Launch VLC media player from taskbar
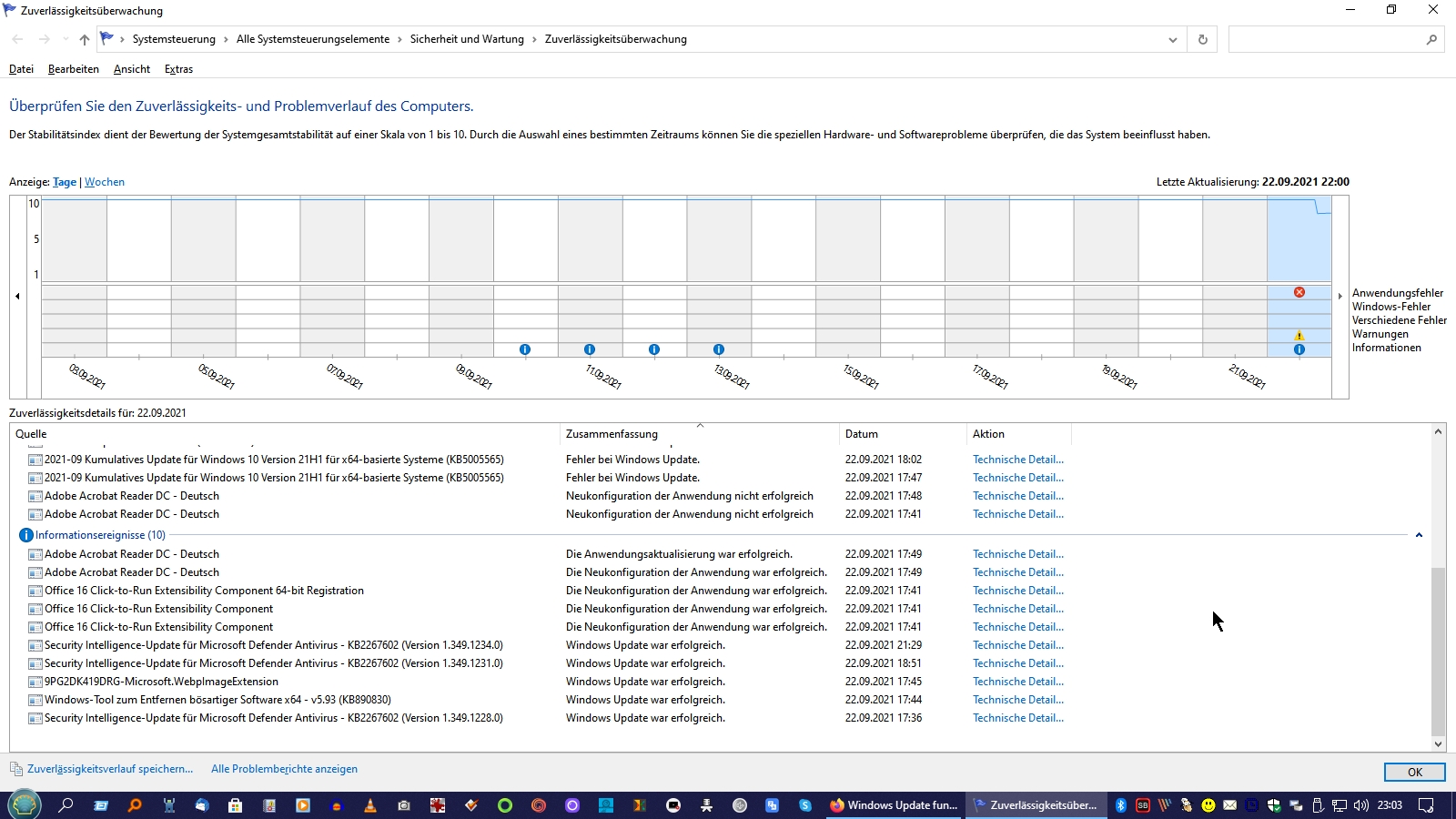Image resolution: width=1456 pixels, height=819 pixels. [370, 805]
